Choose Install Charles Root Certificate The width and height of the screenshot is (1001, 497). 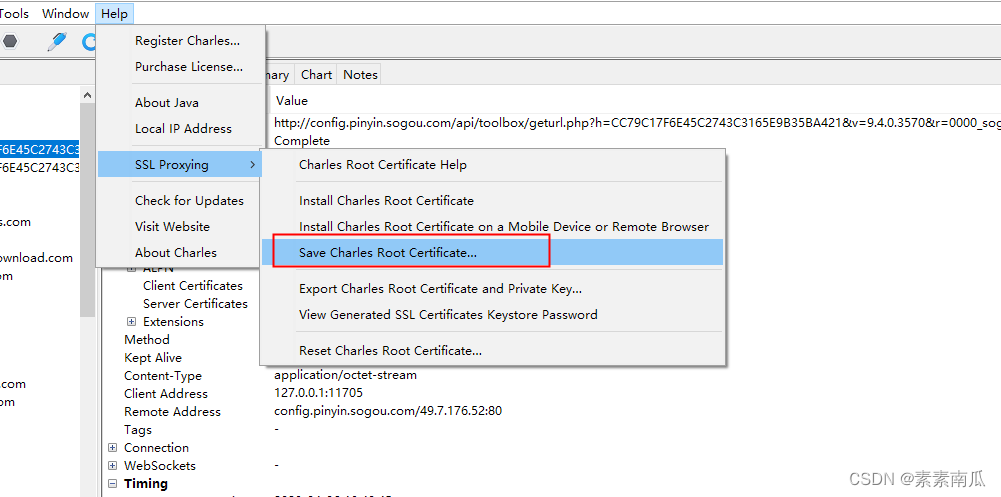[x=386, y=200]
